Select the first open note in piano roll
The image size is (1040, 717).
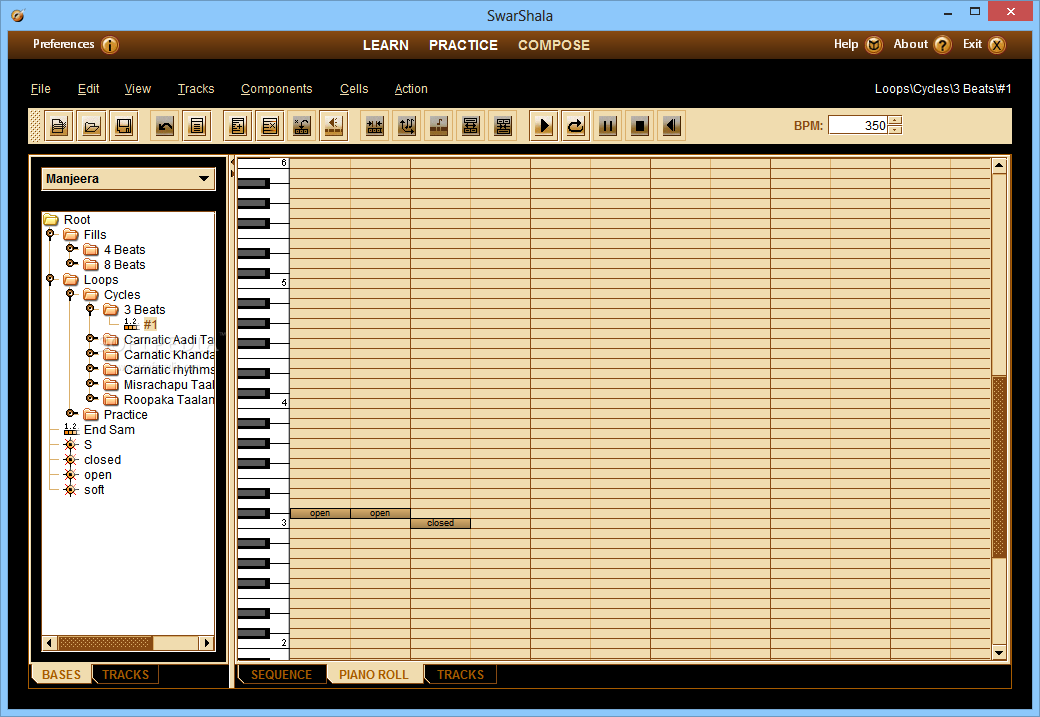[x=320, y=513]
